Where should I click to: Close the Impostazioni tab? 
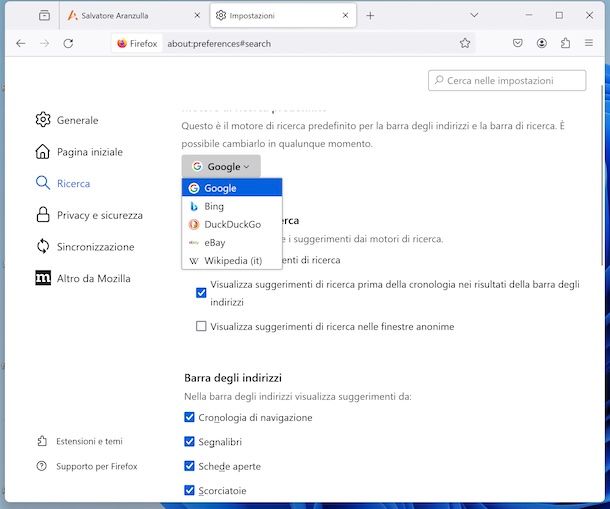[345, 16]
